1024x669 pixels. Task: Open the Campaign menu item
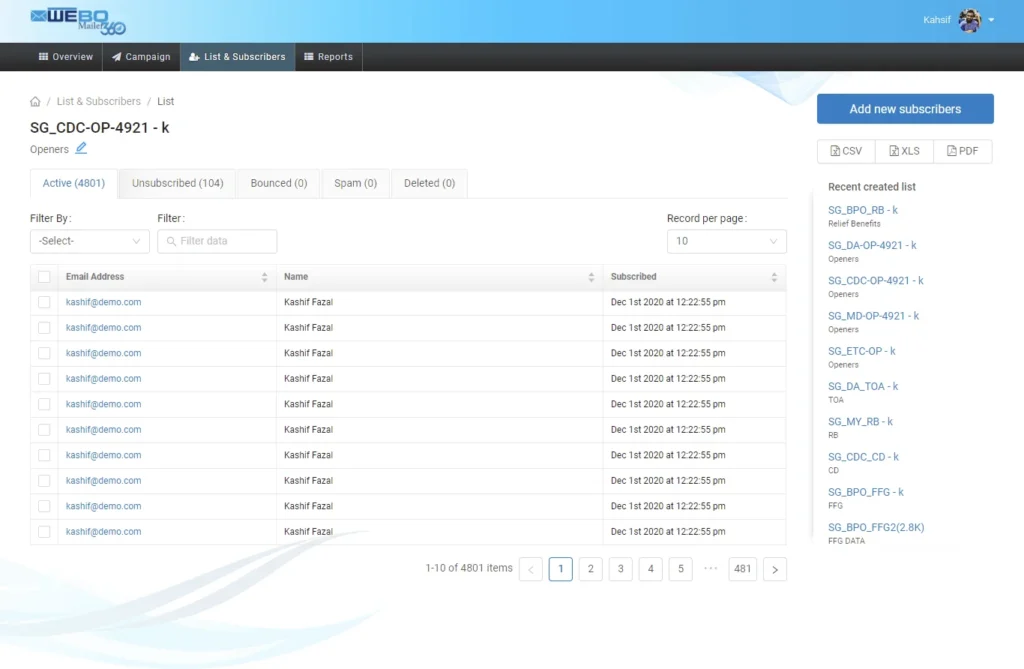tap(141, 57)
